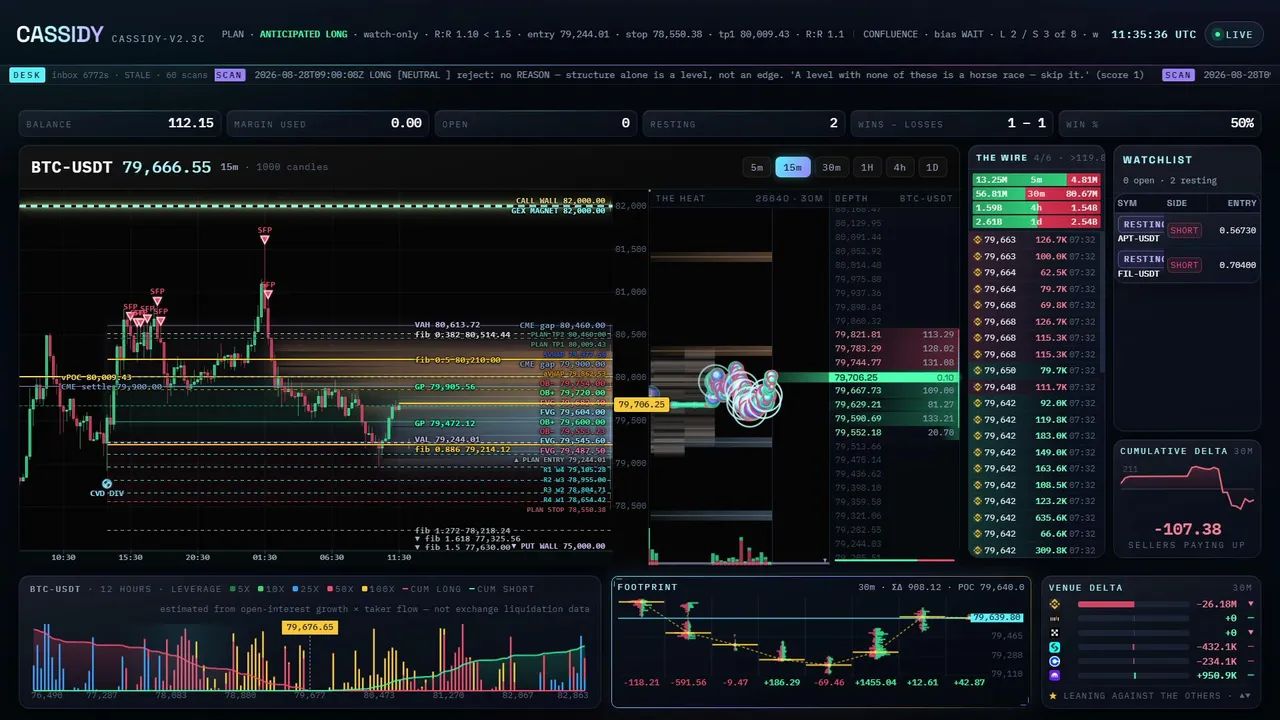This screenshot has height=720, width=1280.
Task: Click the 79,821.81 ask row in depth
Action: click(895, 335)
